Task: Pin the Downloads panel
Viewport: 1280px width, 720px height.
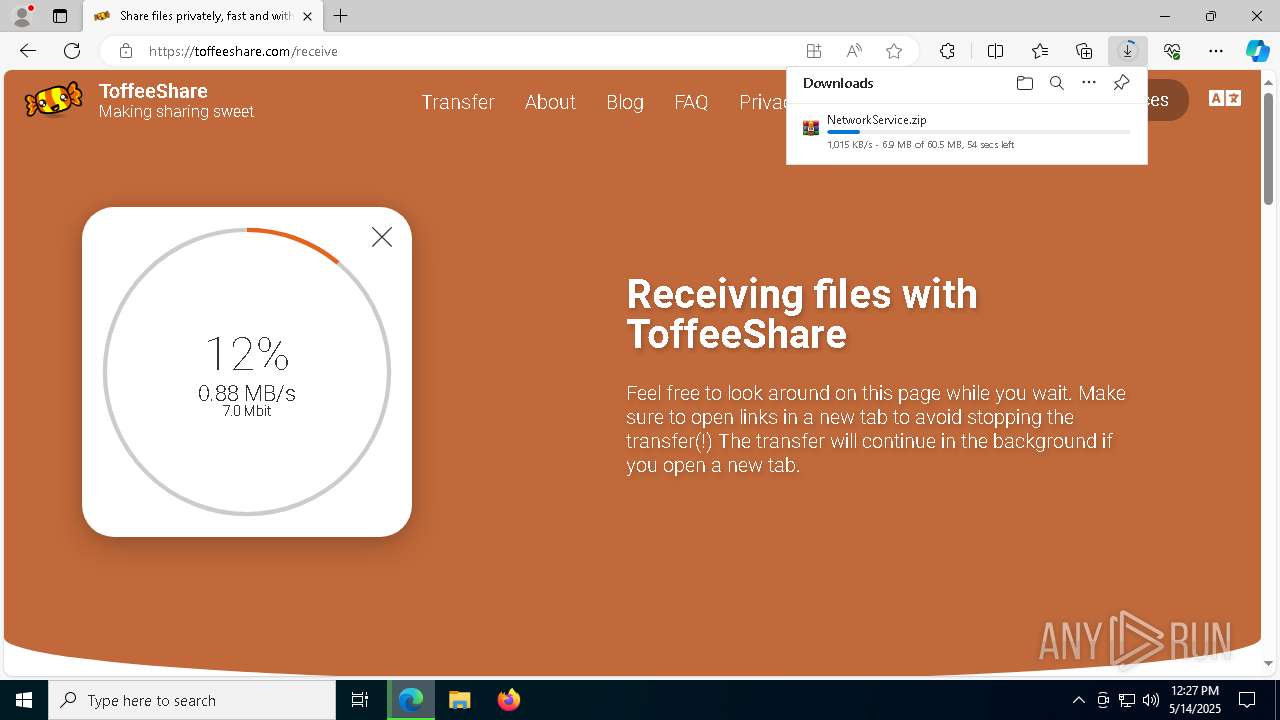Action: click(1121, 83)
